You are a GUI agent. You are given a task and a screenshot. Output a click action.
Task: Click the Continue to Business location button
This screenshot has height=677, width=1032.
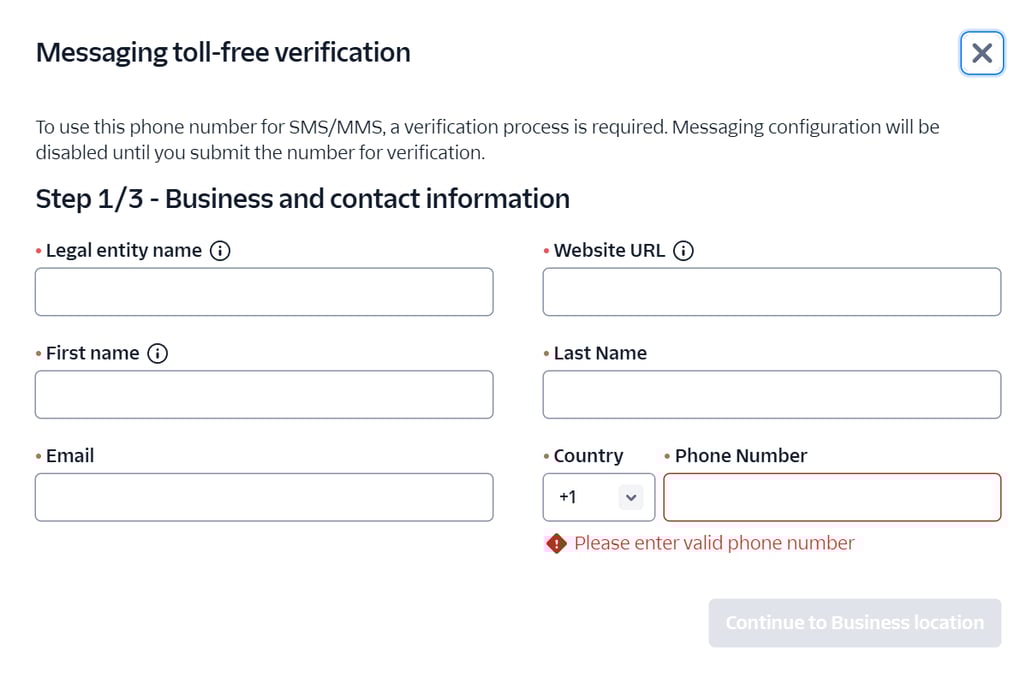pyautogui.click(x=854, y=622)
